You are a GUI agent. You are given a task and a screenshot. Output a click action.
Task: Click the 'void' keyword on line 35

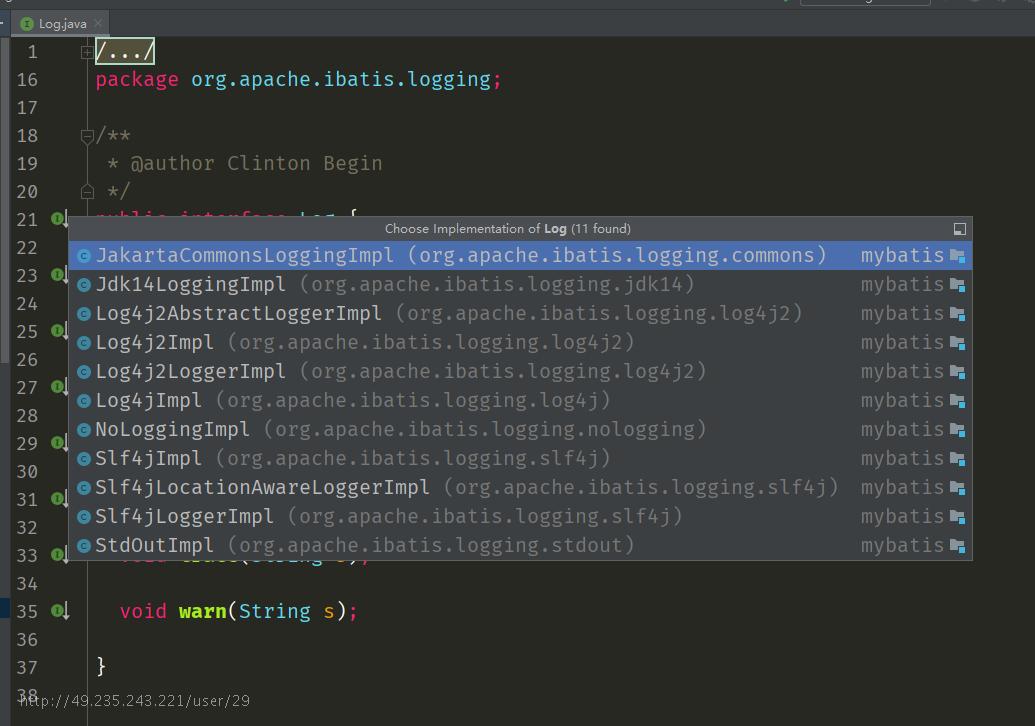pyautogui.click(x=143, y=612)
